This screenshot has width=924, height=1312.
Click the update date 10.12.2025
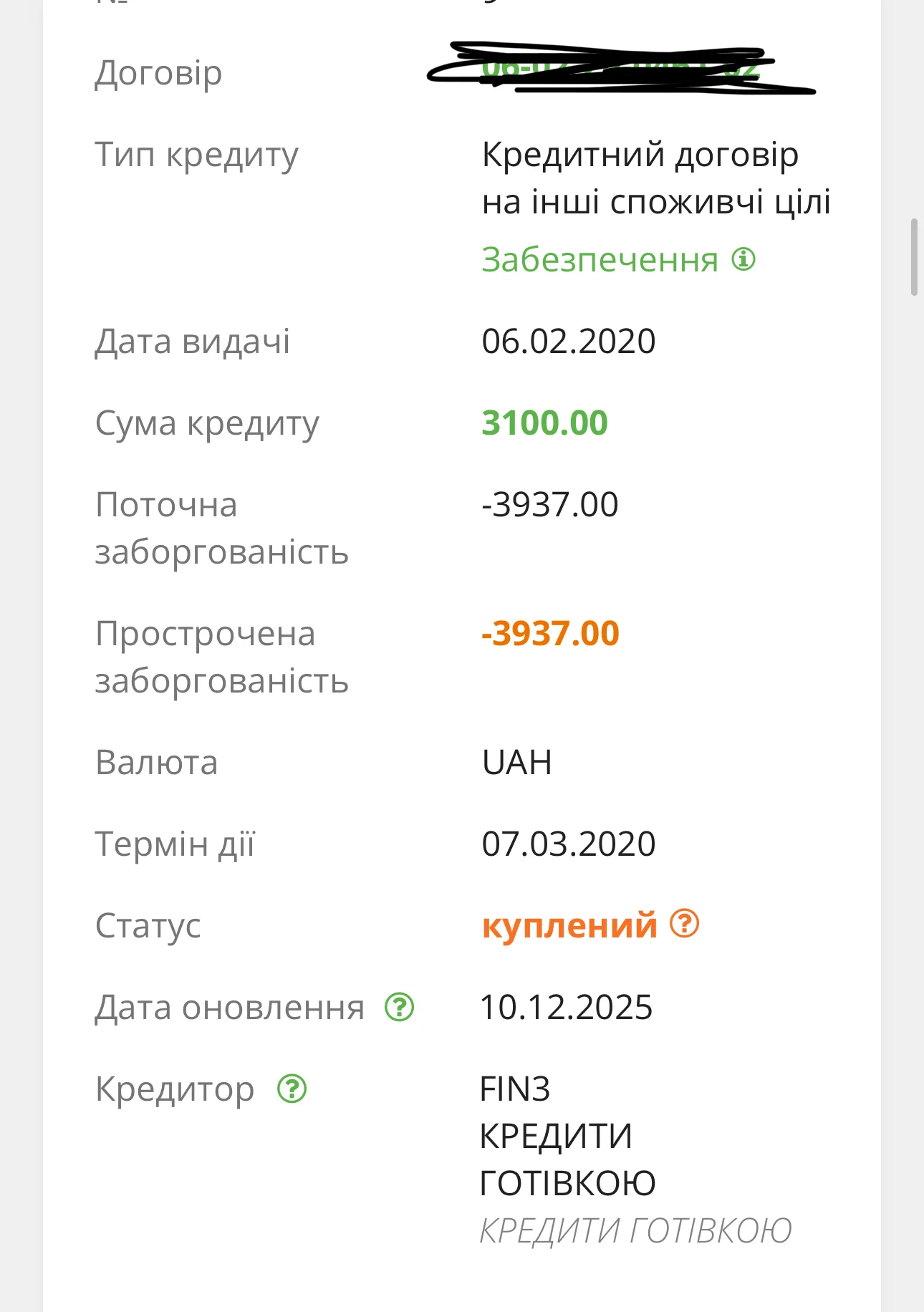(x=567, y=1007)
